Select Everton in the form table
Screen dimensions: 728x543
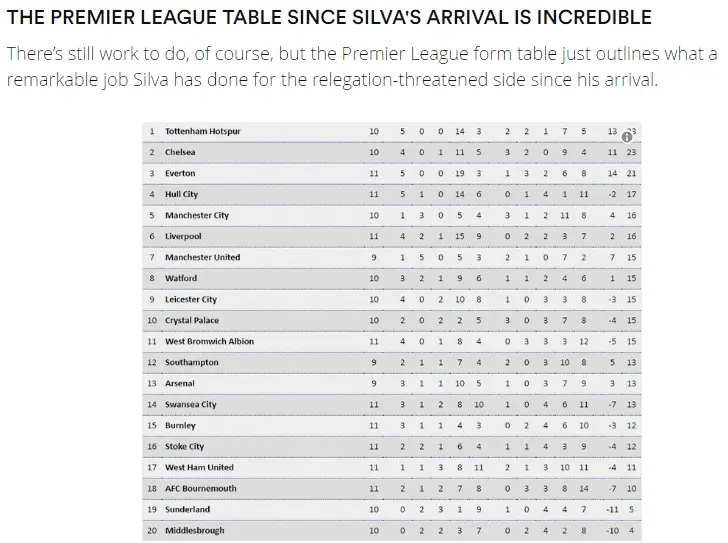180,173
